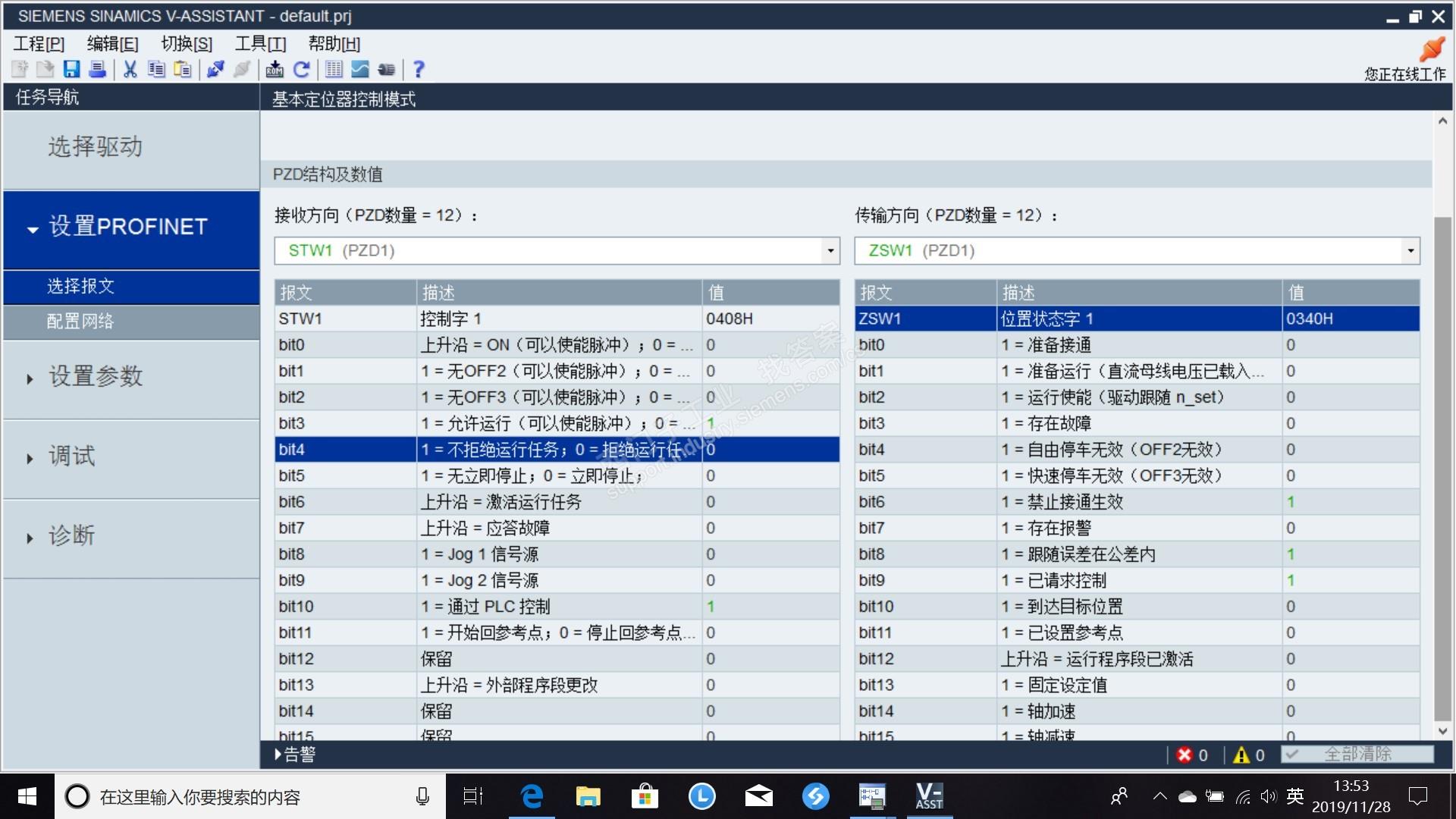
Task: Click the blue question mark help icon
Action: point(419,70)
